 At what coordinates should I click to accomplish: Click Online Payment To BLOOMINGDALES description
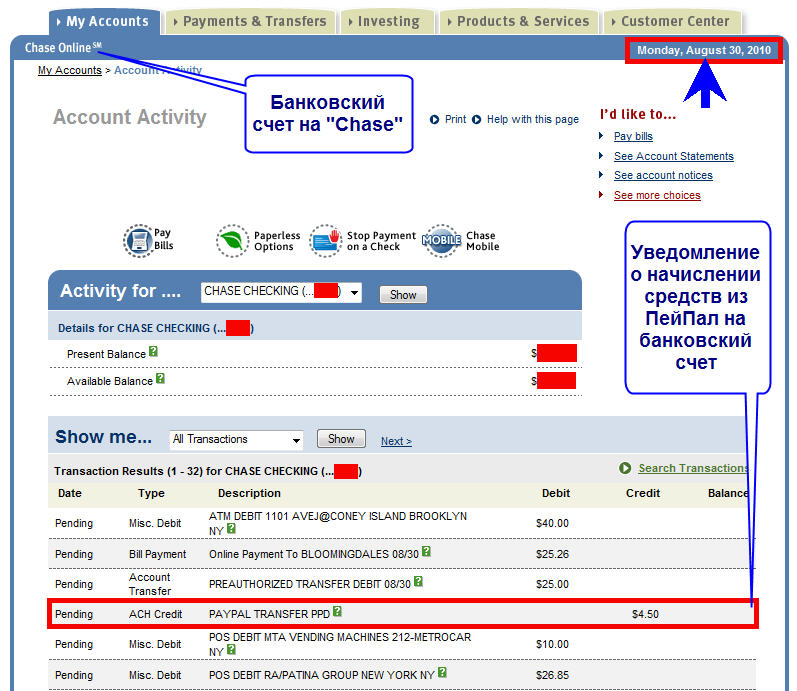click(314, 554)
